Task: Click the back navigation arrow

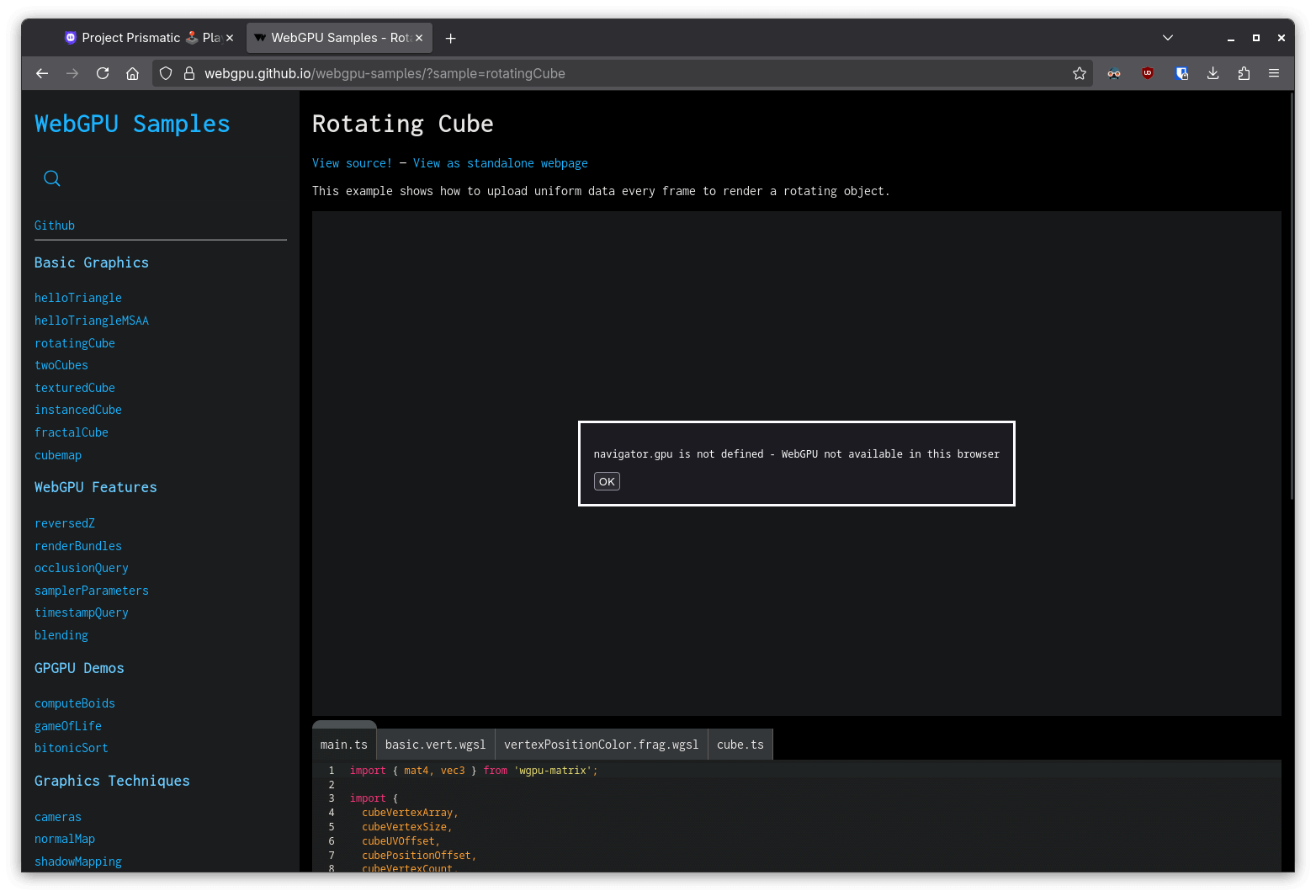Action: pos(42,73)
